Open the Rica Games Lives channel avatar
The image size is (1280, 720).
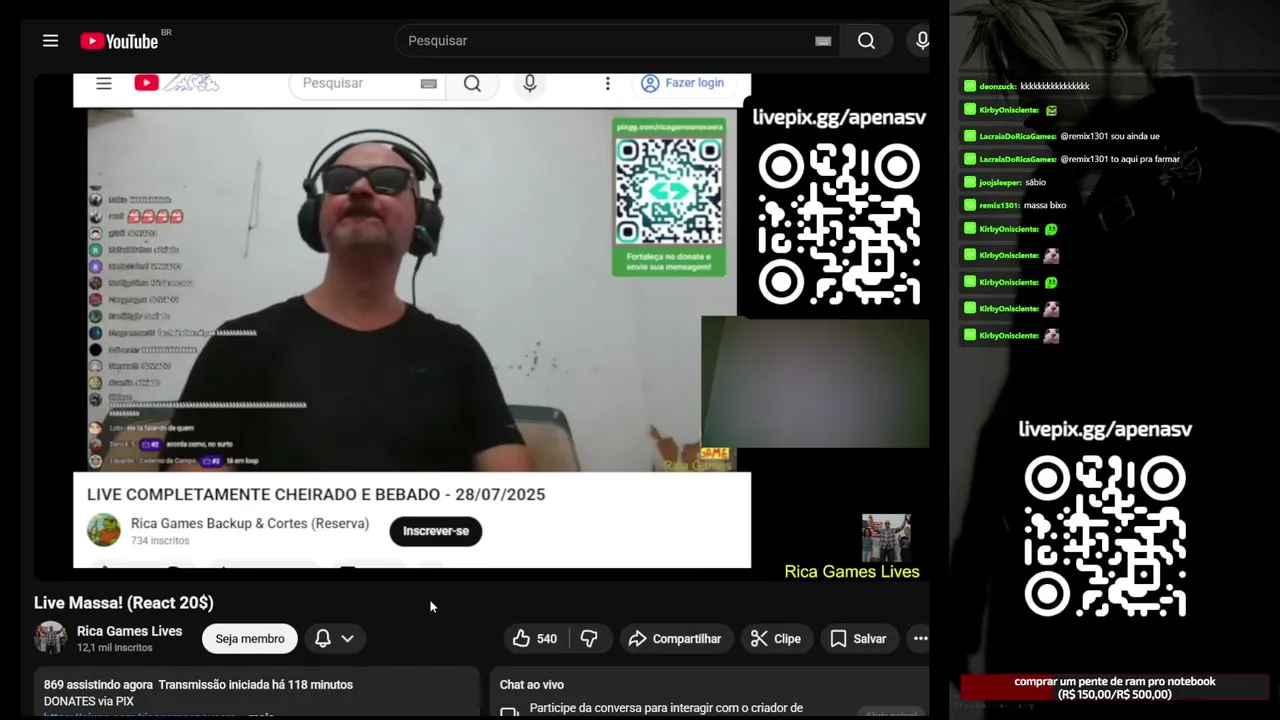(51, 638)
